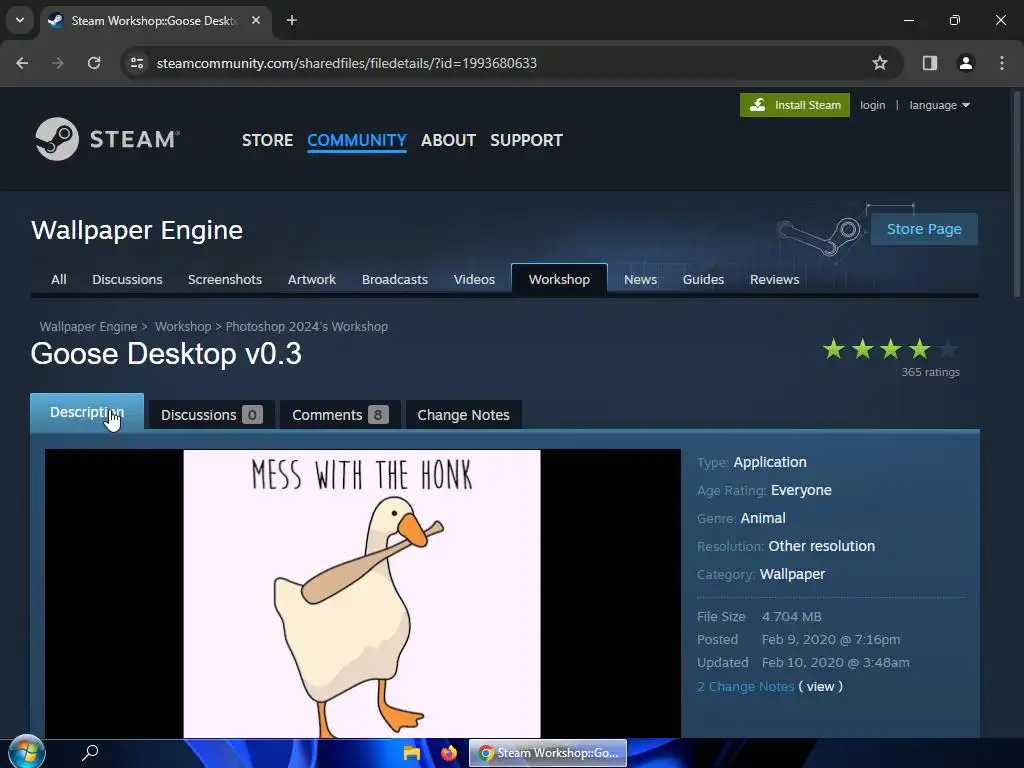Open site information icon in address bar
The width and height of the screenshot is (1024, 768).
[x=137, y=63]
